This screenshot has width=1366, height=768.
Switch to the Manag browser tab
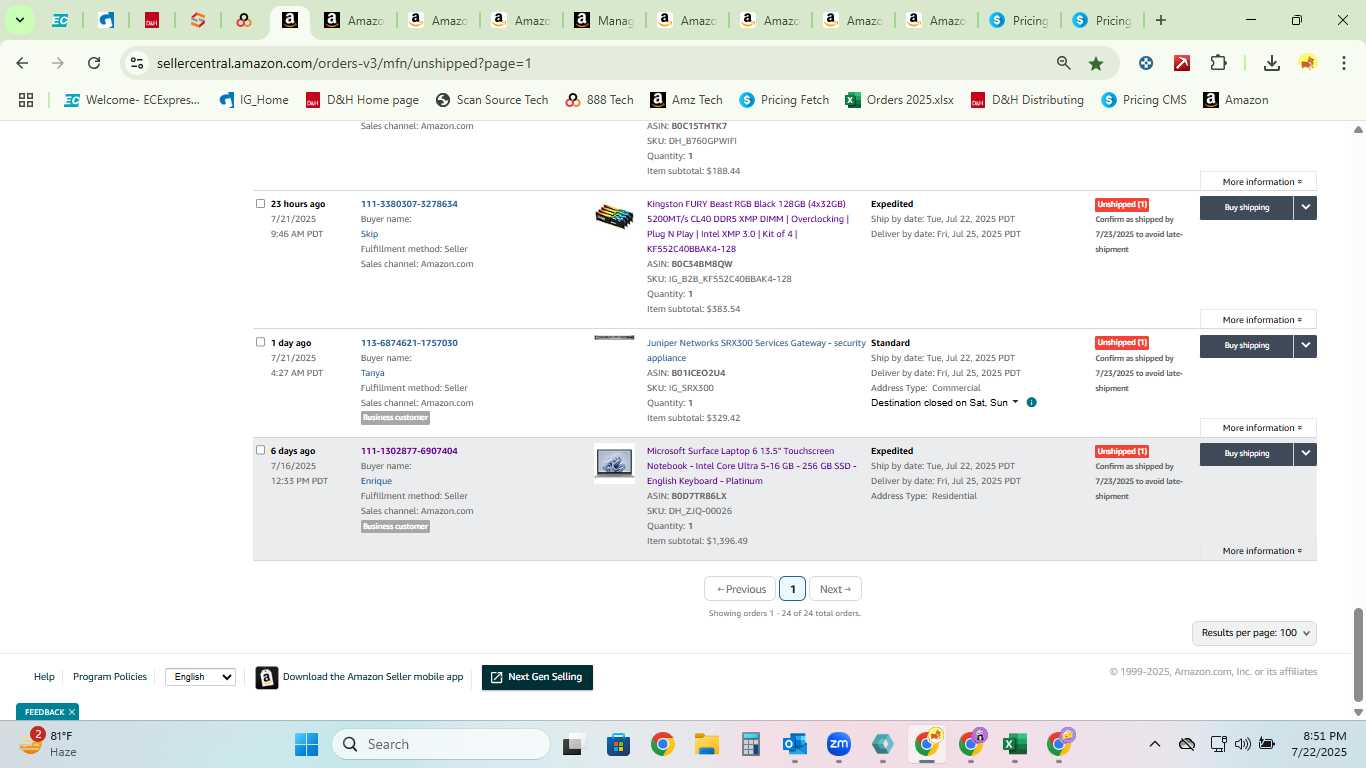(x=603, y=20)
